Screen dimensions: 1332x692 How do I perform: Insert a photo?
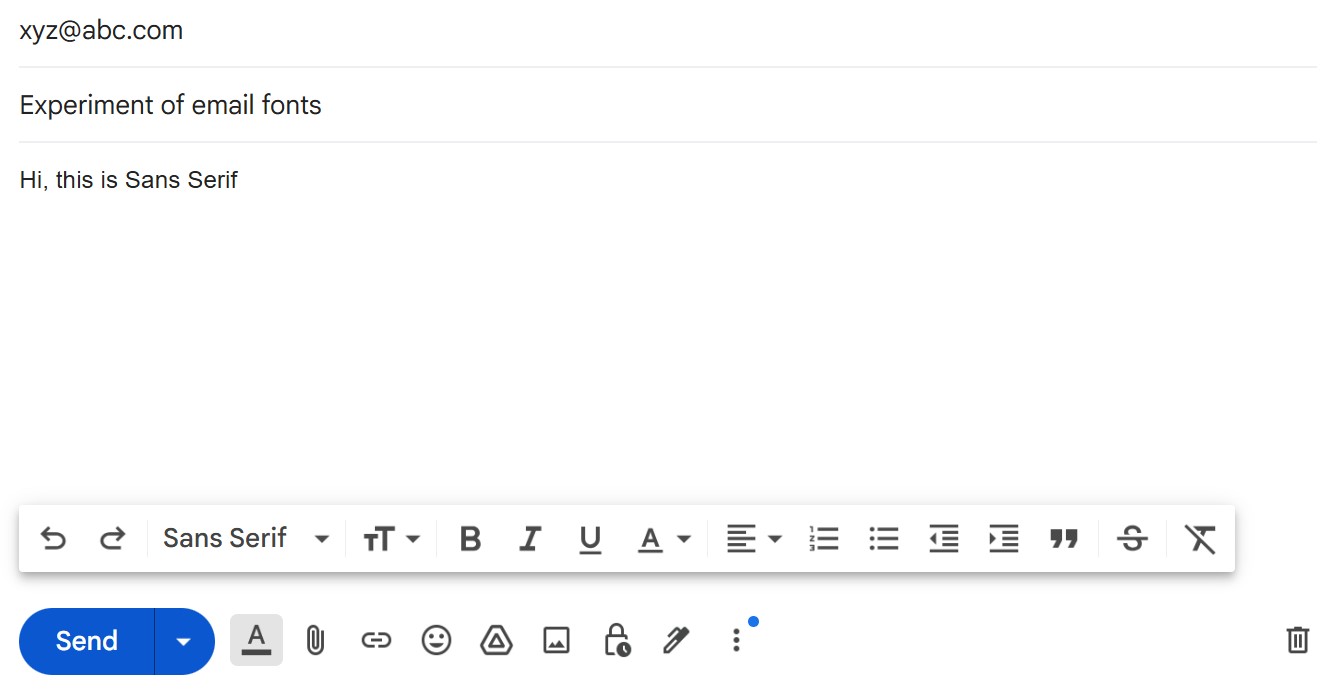click(x=557, y=640)
